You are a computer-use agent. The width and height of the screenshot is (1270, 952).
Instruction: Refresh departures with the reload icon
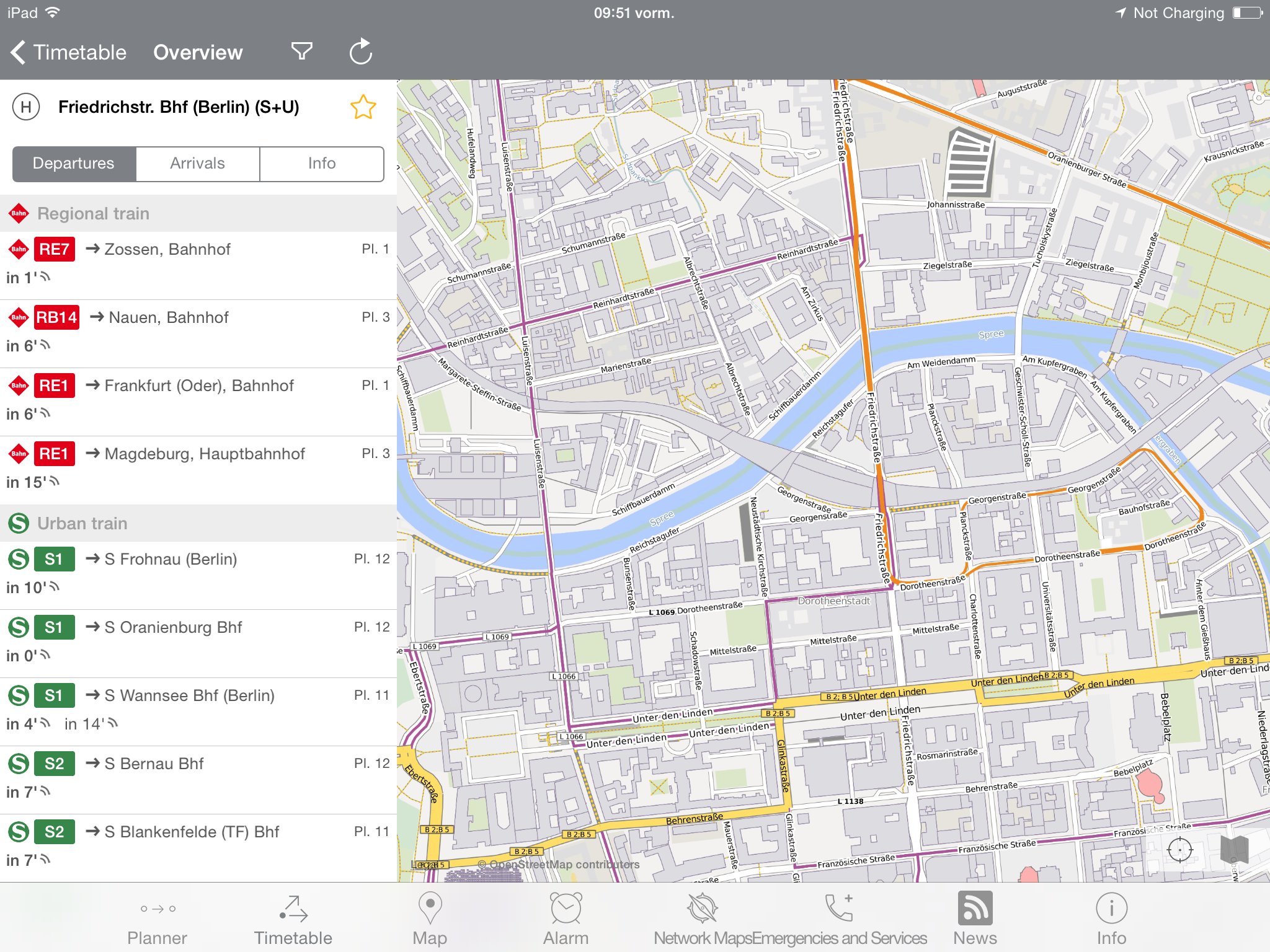(360, 52)
